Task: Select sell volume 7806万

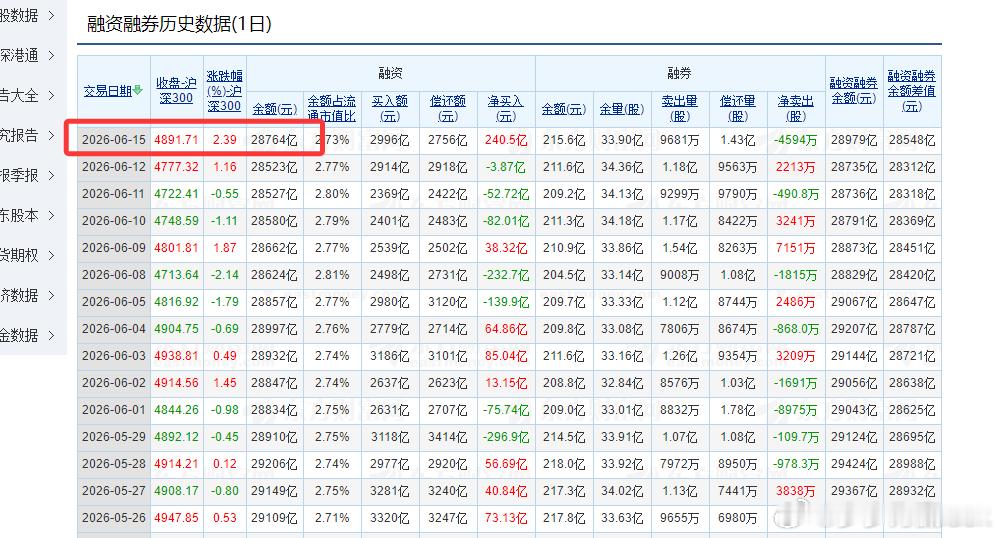Action: [680, 329]
